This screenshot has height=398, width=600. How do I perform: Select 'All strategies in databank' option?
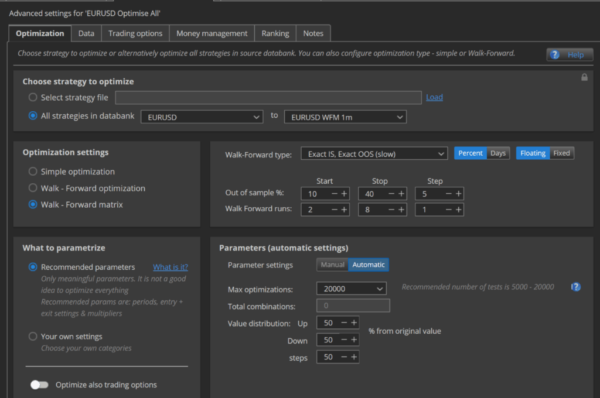coord(33,116)
